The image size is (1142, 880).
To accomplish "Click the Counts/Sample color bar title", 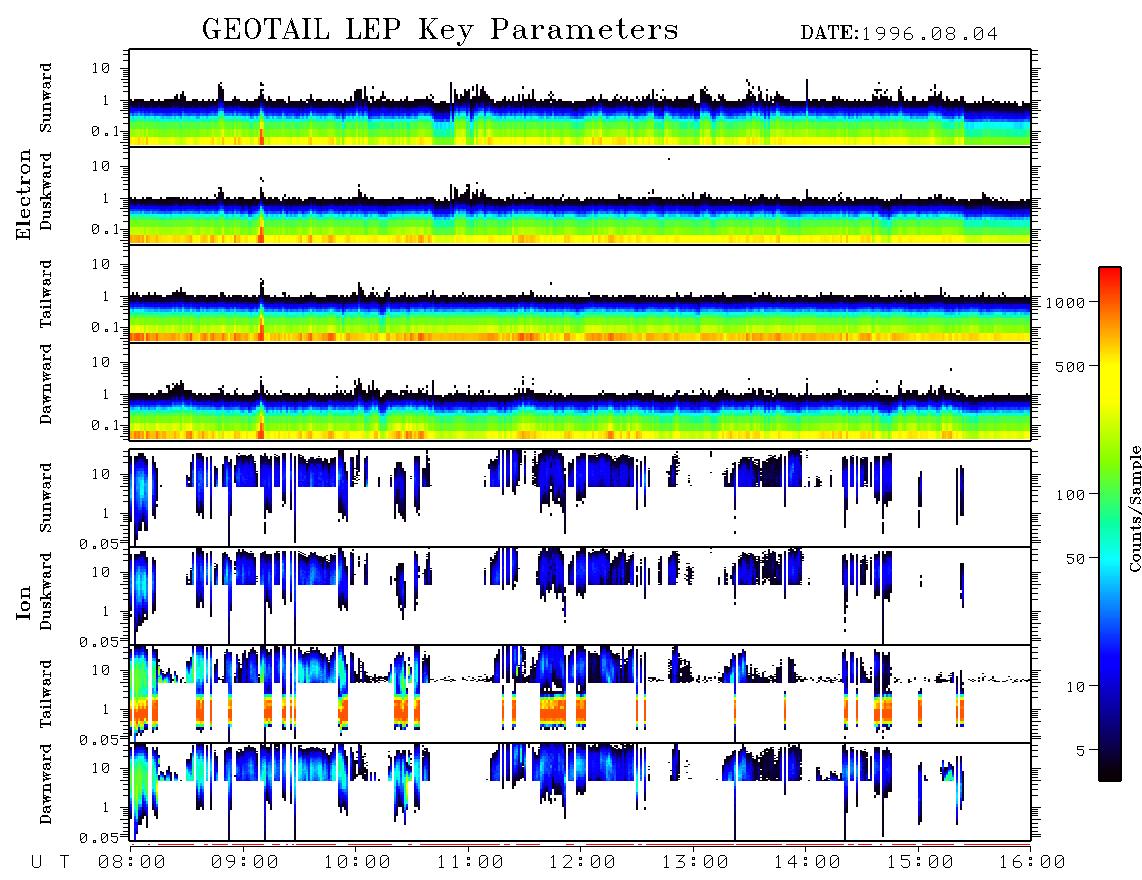I will pos(1134,508).
